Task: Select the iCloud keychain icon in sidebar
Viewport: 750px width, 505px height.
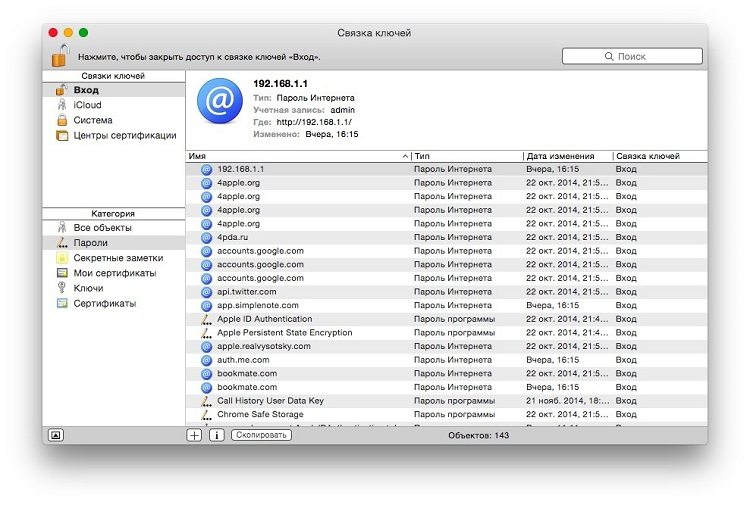Action: [63, 105]
